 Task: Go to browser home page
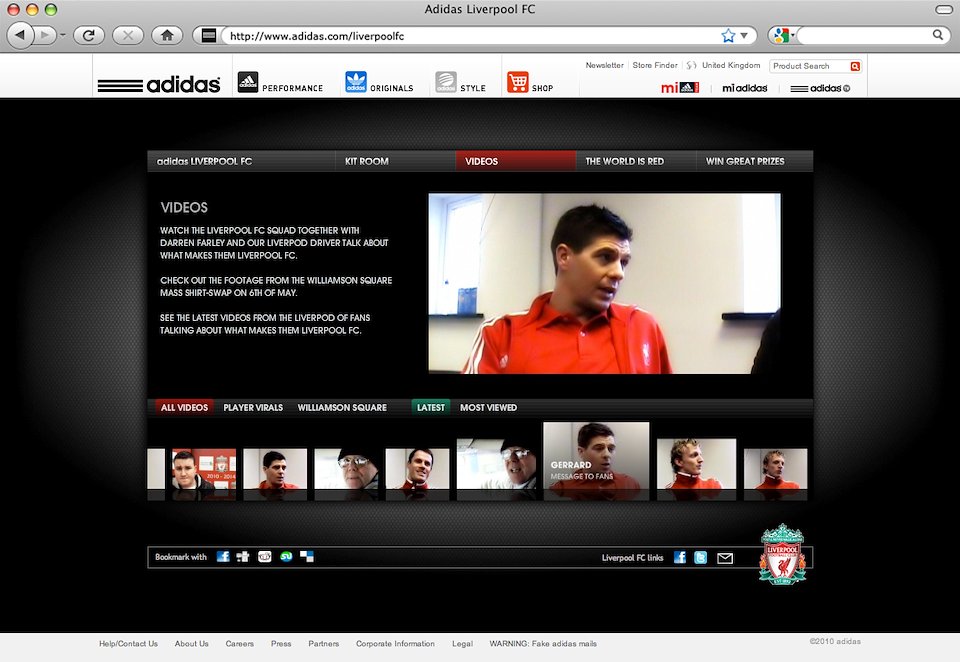point(166,35)
